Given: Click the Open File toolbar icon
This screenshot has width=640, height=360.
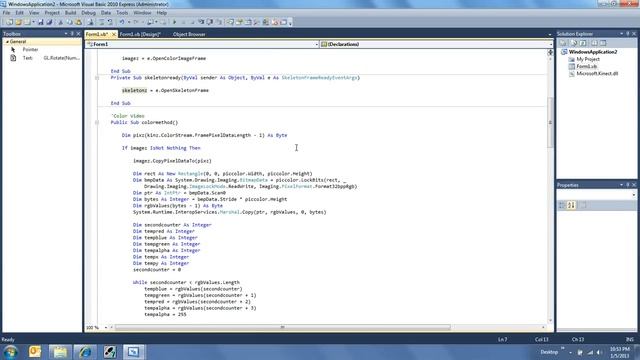Looking at the screenshot, I should (x=18, y=22).
